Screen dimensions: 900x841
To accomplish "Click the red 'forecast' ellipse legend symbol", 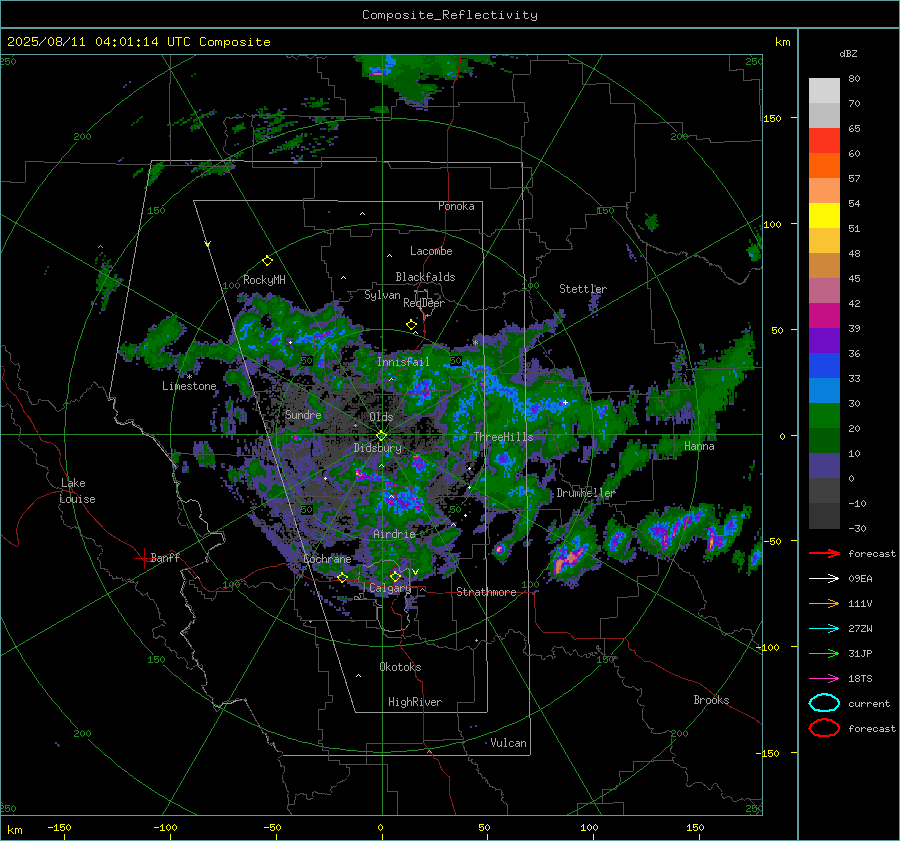I will (x=824, y=728).
